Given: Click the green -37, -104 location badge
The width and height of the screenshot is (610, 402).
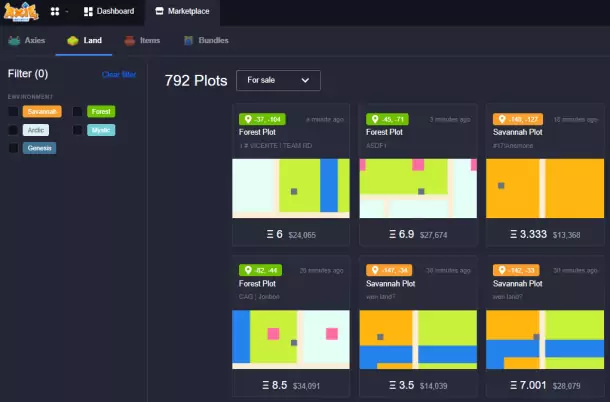Looking at the screenshot, I should pos(262,118).
